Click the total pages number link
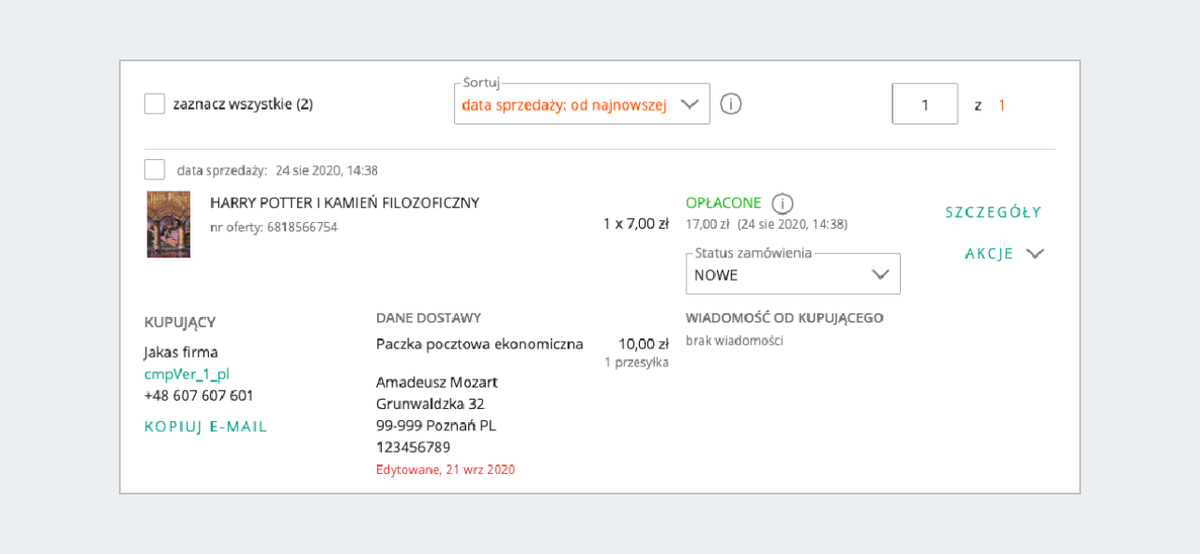The width and height of the screenshot is (1200, 554). click(1002, 105)
